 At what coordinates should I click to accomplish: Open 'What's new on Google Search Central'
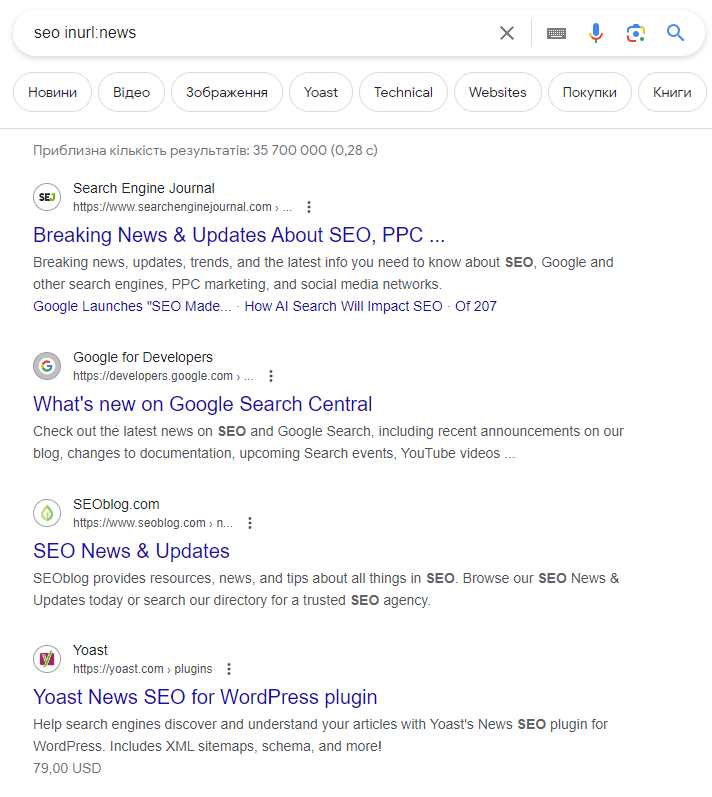[x=202, y=404]
